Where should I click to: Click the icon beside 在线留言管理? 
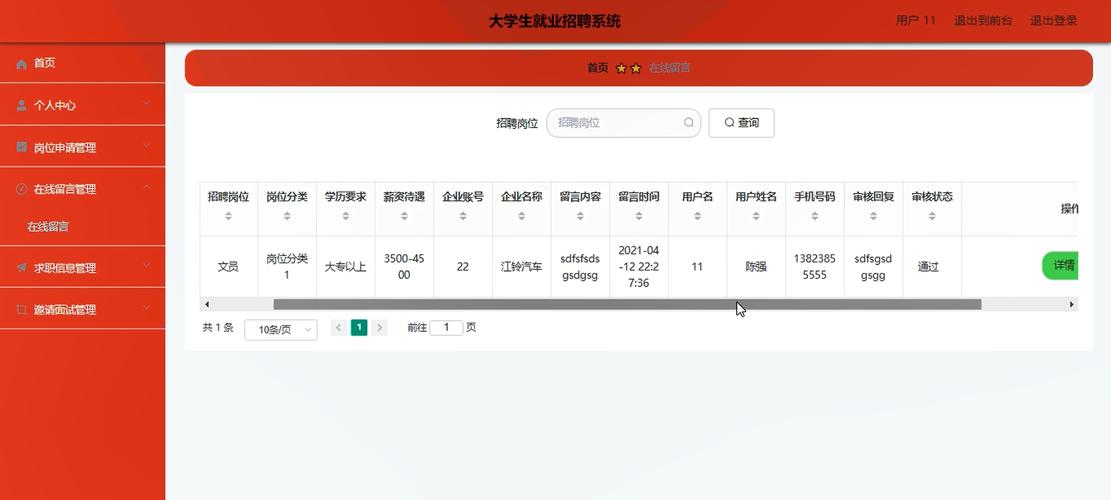(x=22, y=189)
